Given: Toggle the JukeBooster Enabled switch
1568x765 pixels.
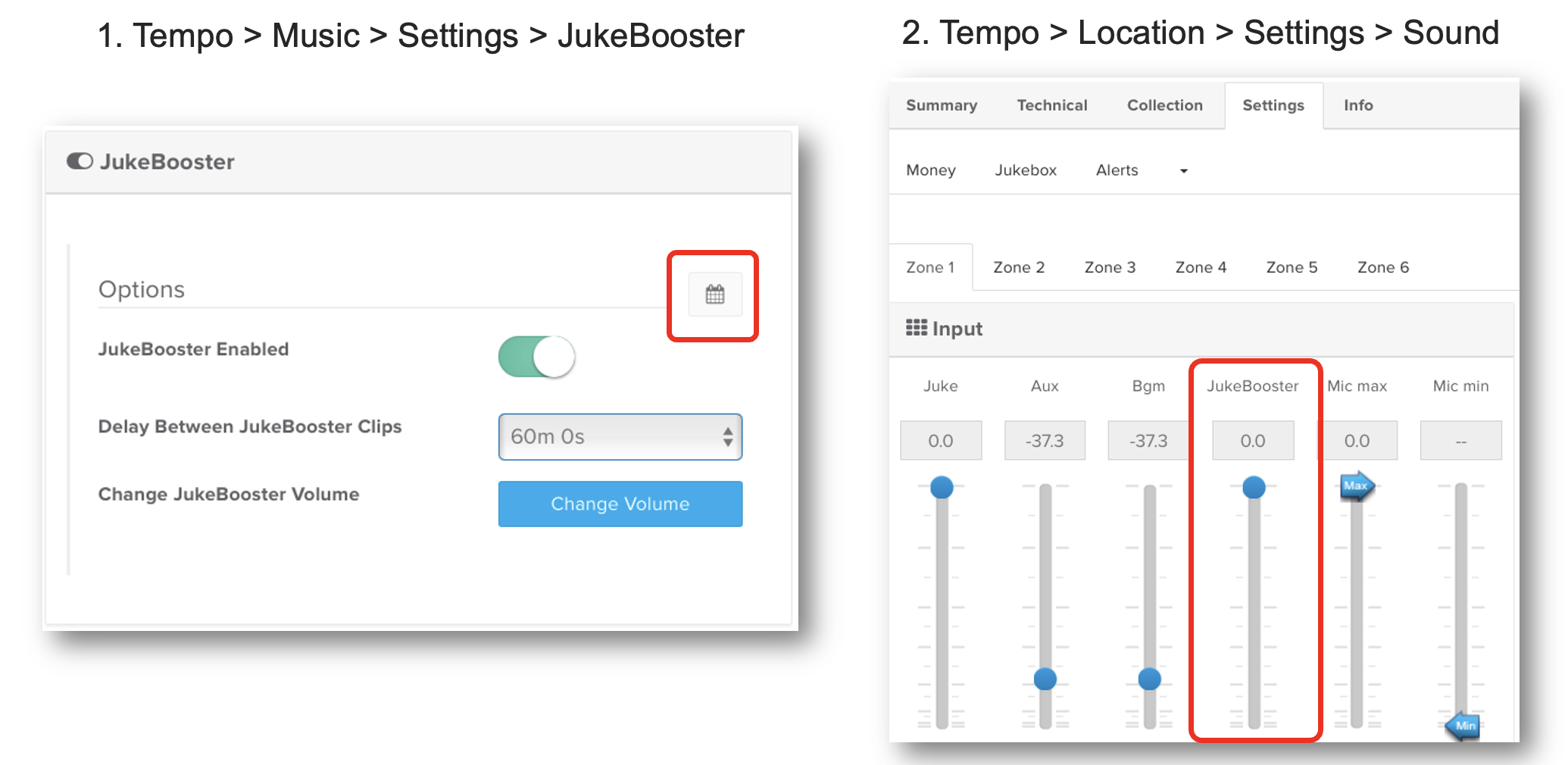Looking at the screenshot, I should click(x=536, y=357).
